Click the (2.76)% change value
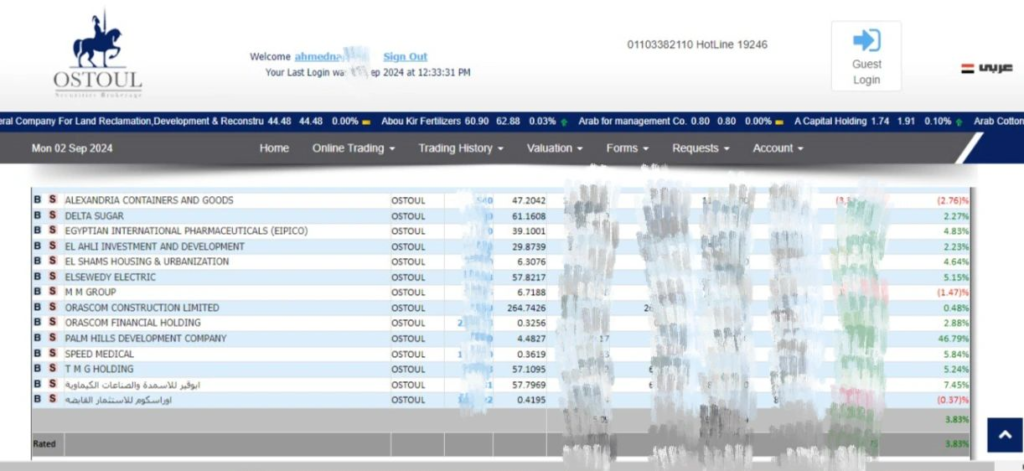The image size is (1024, 471). point(953,201)
